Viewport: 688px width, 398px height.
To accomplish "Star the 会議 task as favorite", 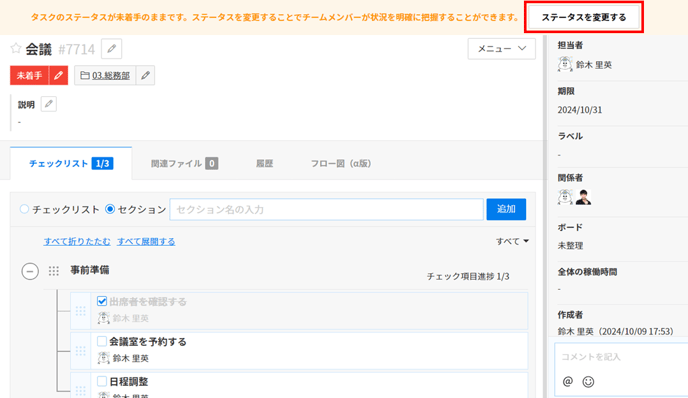I will [16, 48].
